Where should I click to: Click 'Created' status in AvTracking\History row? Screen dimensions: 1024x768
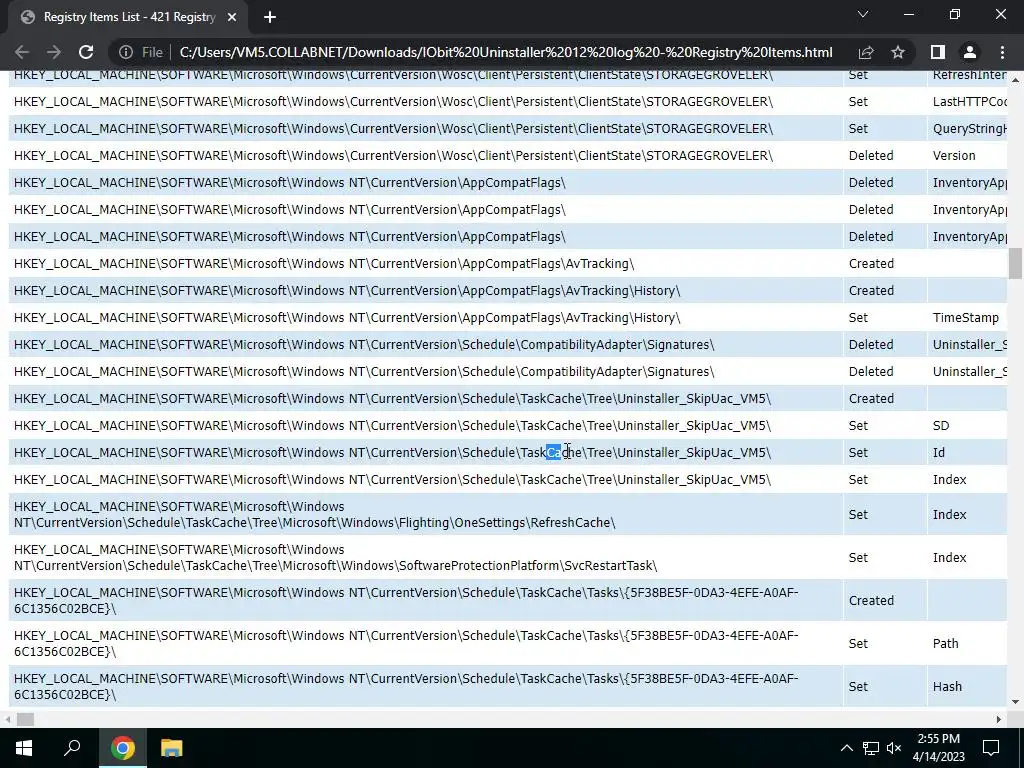point(871,290)
